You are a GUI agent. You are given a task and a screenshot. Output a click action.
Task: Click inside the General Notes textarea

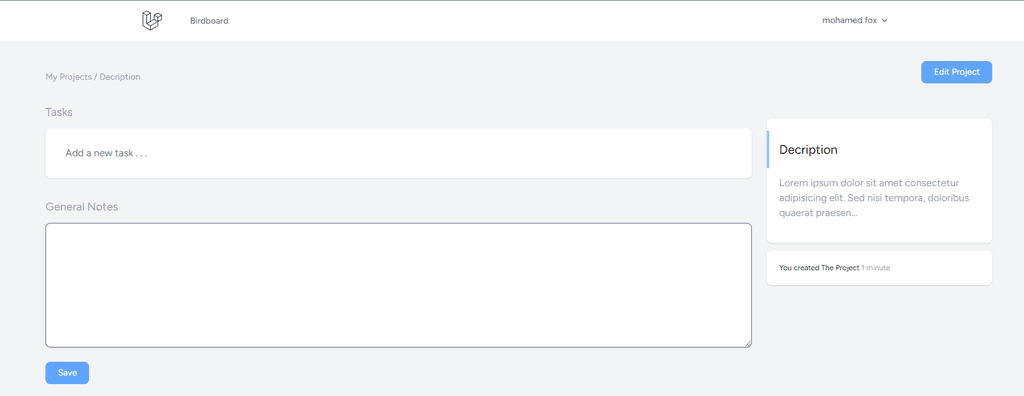pos(398,285)
